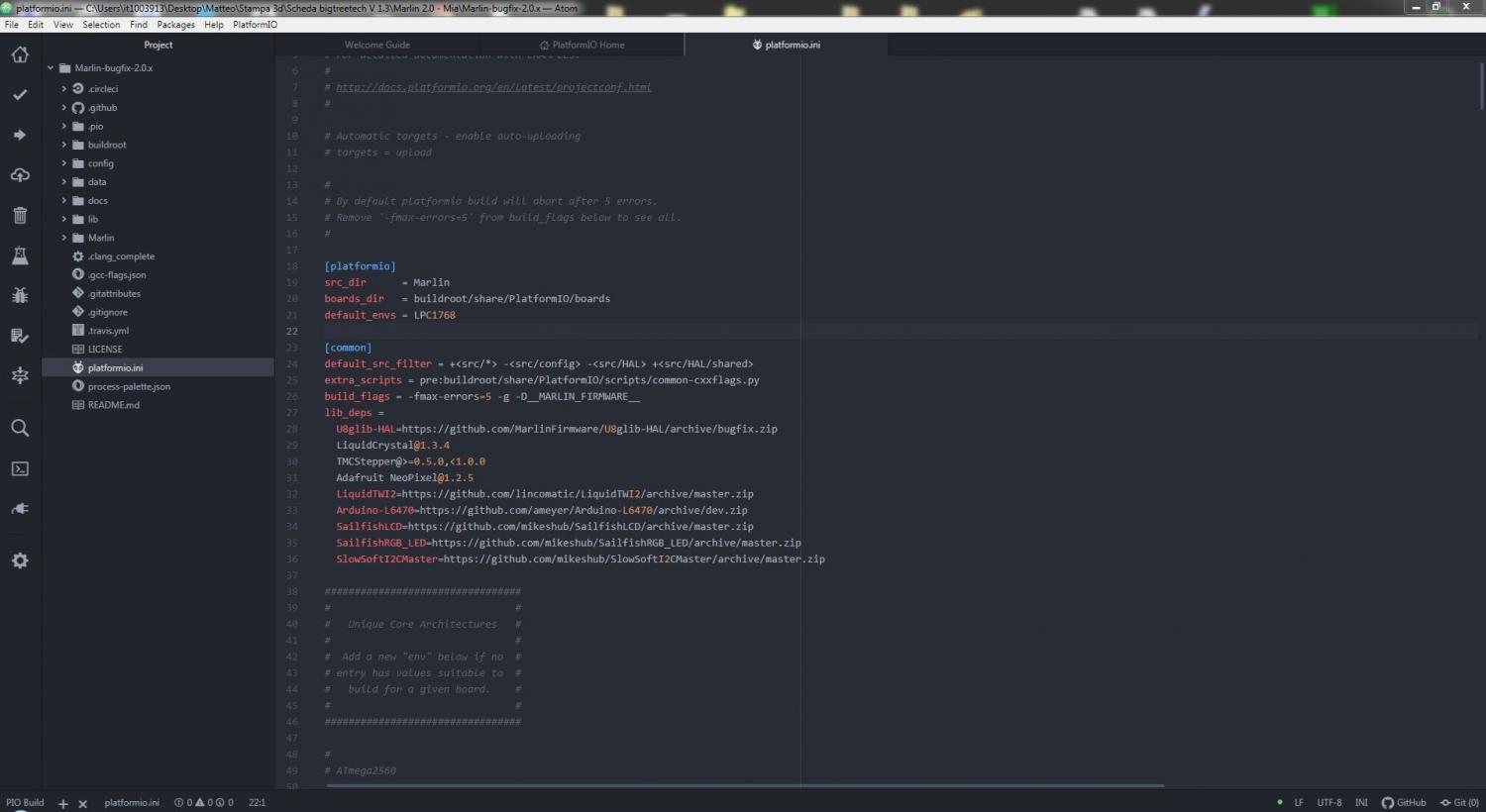
Task: Select the platformio.ini editor tab
Action: pyautogui.click(x=786, y=45)
